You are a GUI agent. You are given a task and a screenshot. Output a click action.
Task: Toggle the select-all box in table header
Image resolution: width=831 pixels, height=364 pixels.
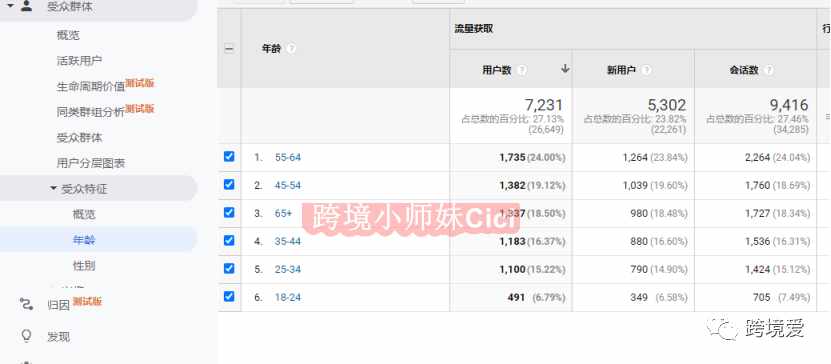tap(229, 49)
